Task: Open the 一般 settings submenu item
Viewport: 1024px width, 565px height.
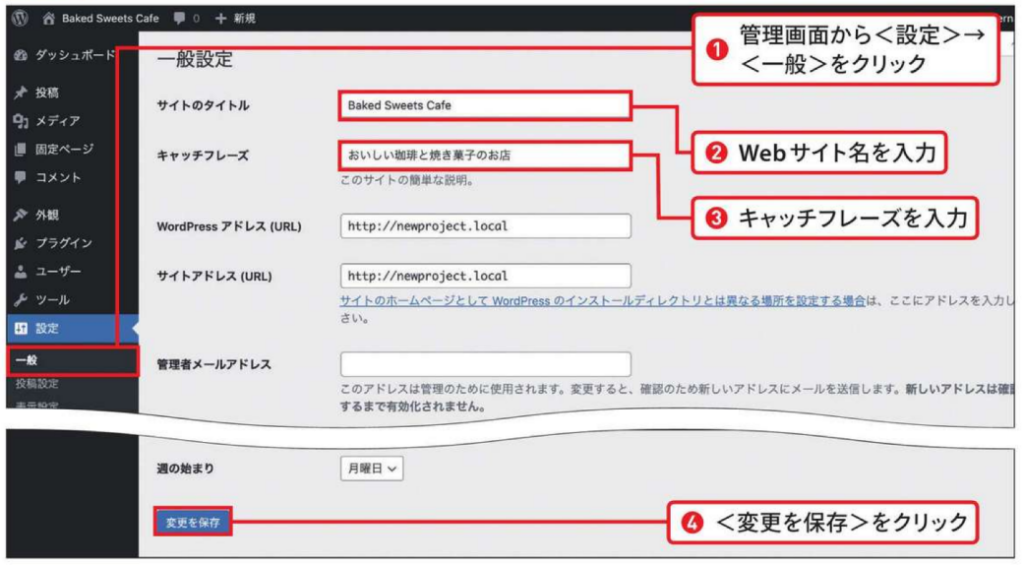Action: tap(28, 360)
